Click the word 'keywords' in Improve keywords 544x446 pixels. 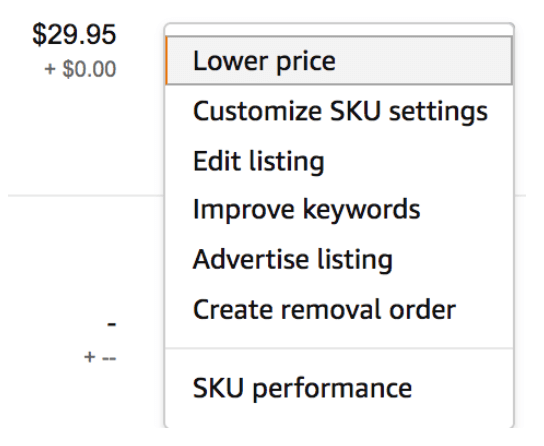coord(361,209)
